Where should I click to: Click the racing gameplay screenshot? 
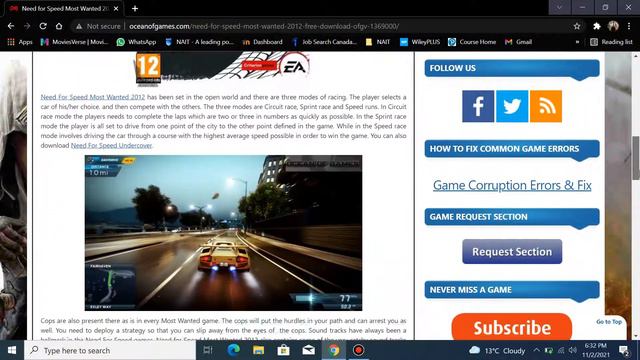(223, 233)
